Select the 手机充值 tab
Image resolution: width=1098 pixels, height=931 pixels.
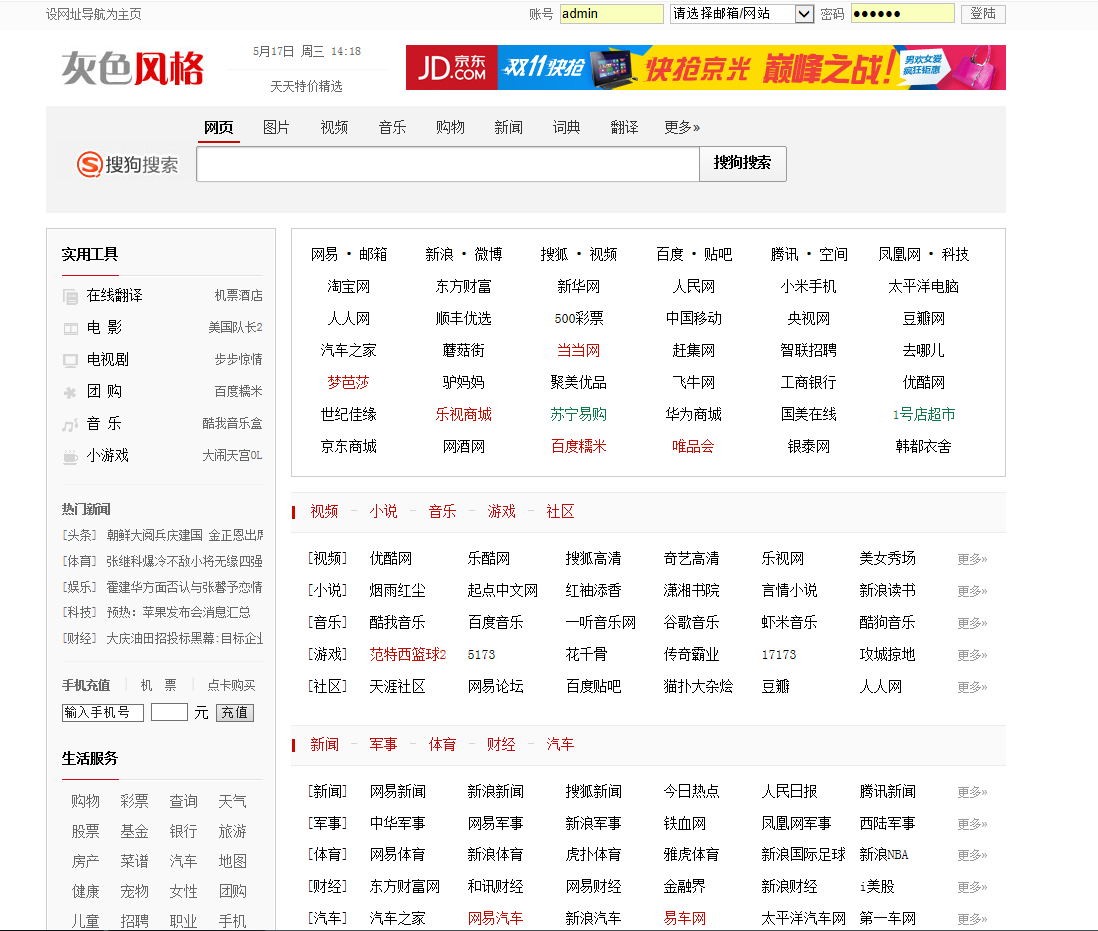[x=86, y=685]
